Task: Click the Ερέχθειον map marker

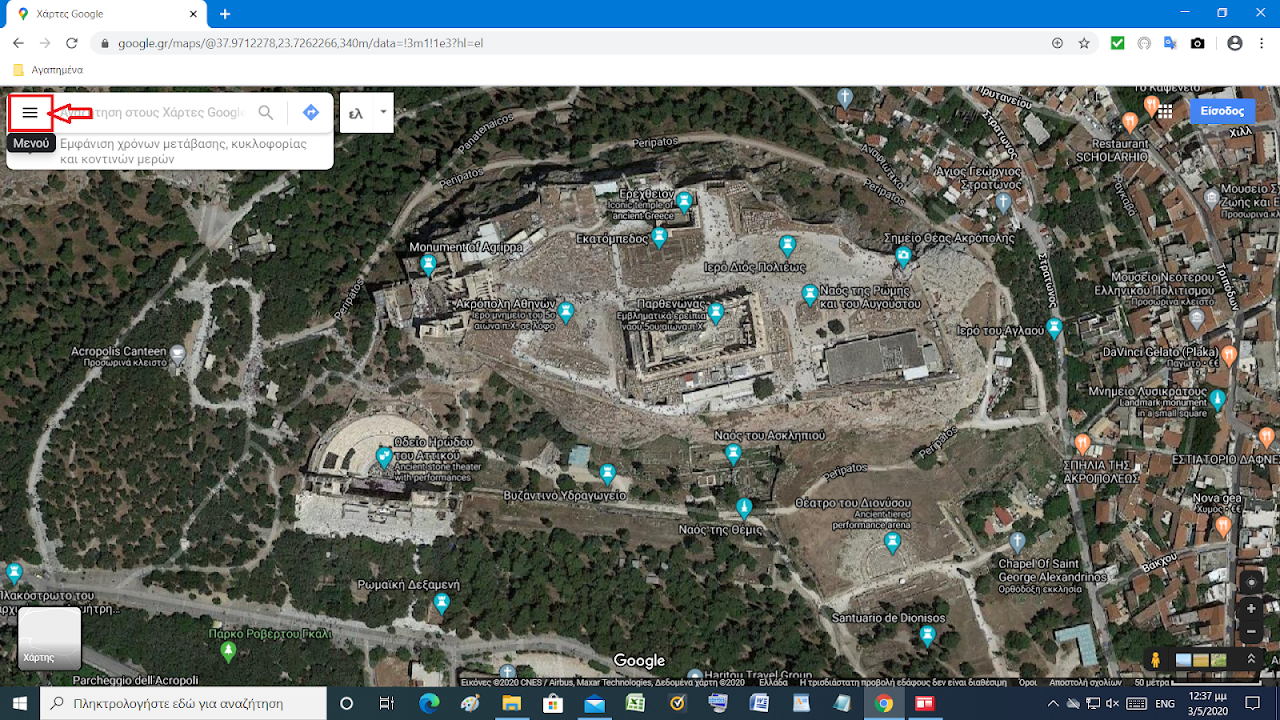Action: pos(684,202)
